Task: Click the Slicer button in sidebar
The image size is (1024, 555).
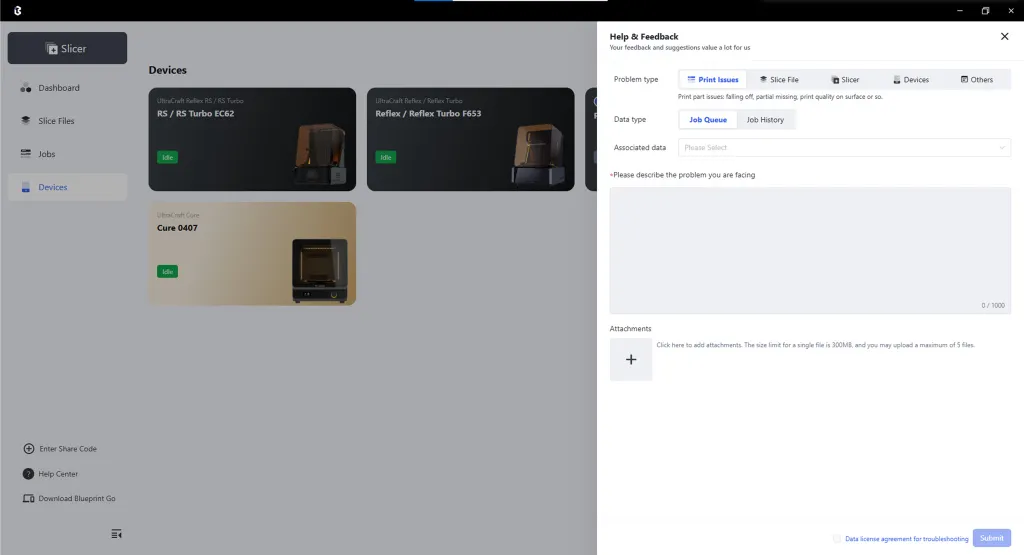Action: tap(67, 48)
